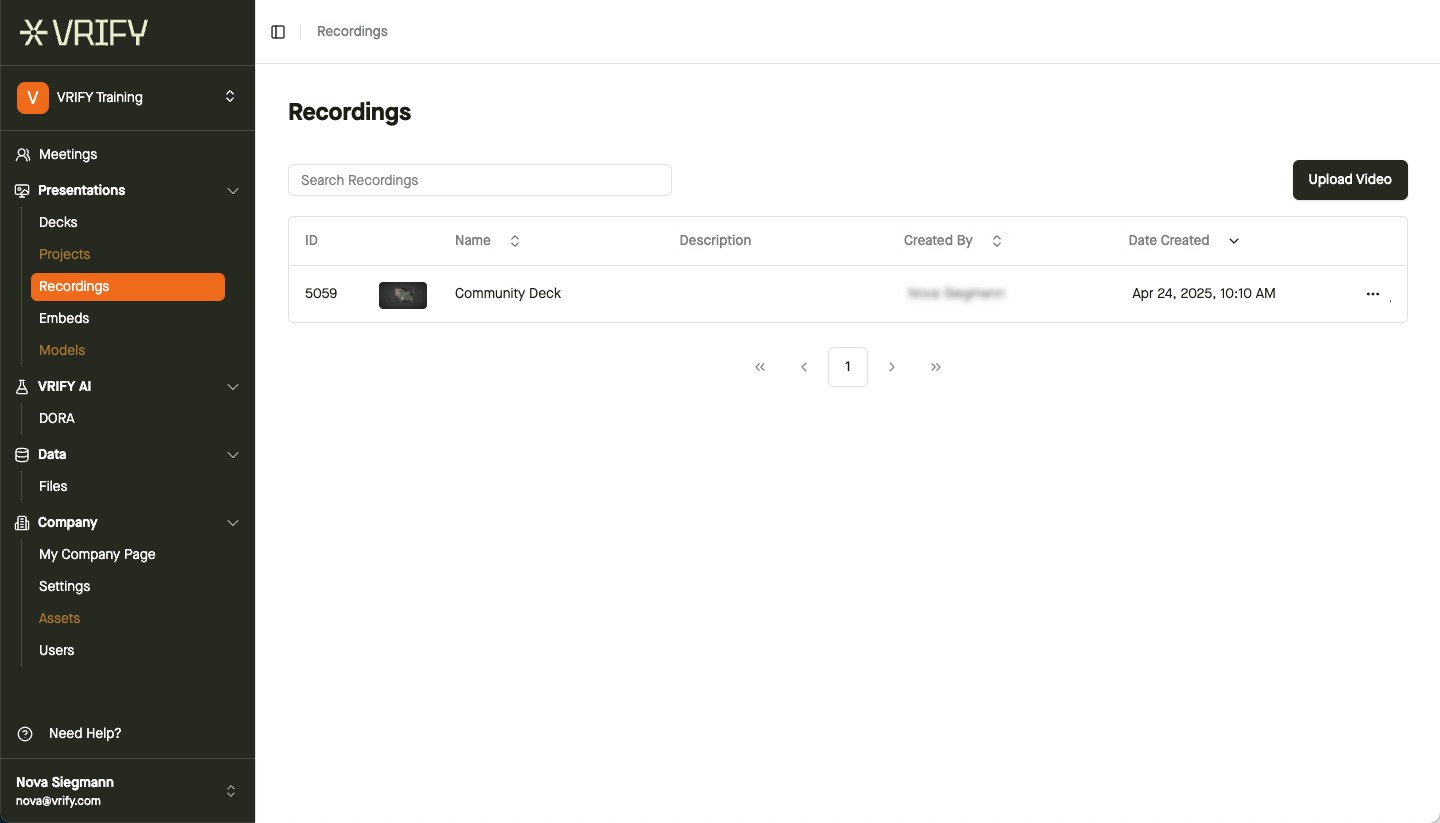Click the blurred Created By cell
Image resolution: width=1440 pixels, height=823 pixels.
point(956,293)
